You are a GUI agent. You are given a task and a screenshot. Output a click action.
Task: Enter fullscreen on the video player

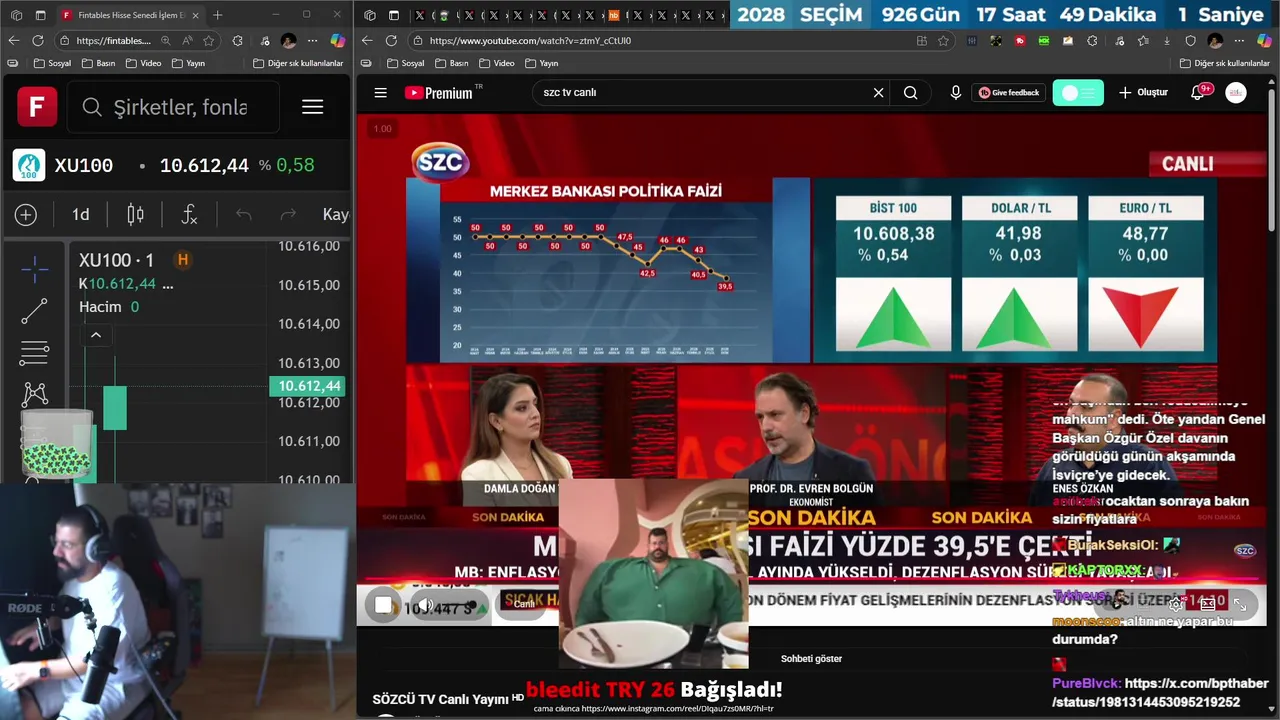point(1240,604)
